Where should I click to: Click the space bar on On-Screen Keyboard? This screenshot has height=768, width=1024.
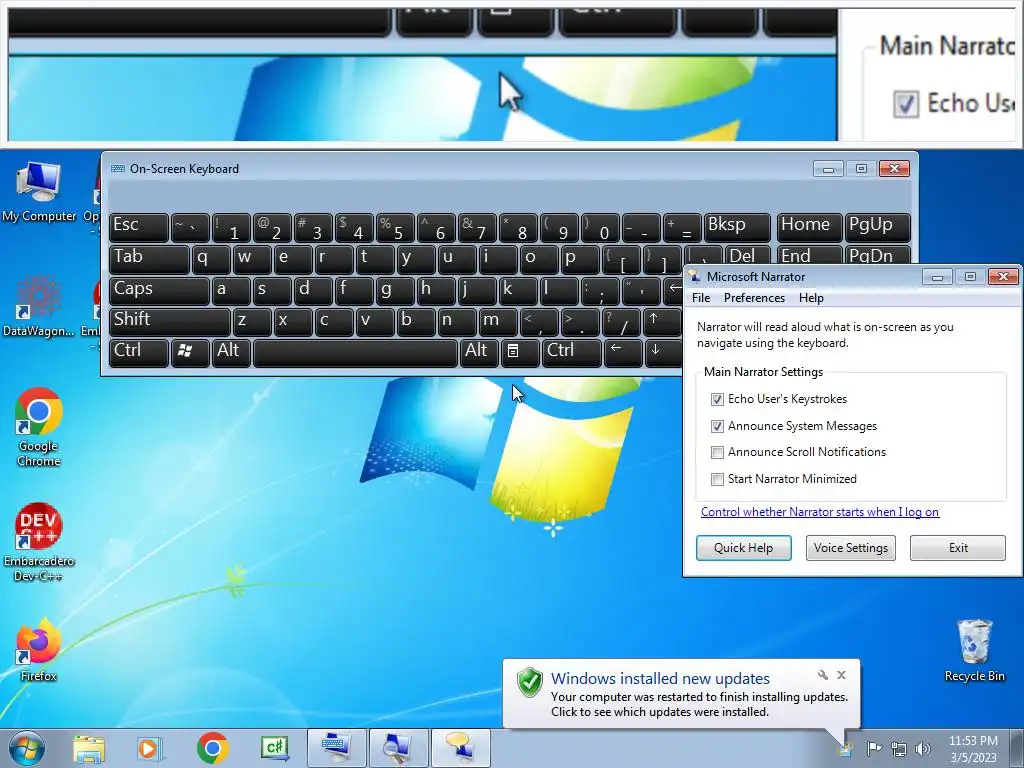coord(355,352)
